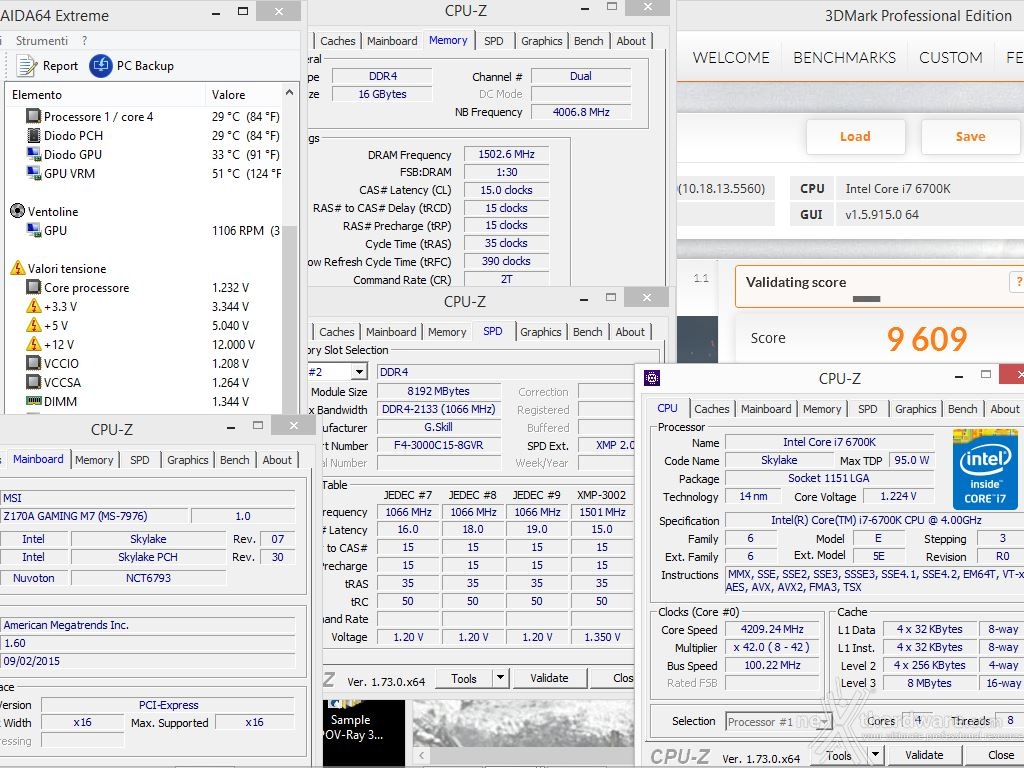Click Tools in the Intel processor CPU-Z window
This screenshot has width=1024, height=768.
point(839,755)
